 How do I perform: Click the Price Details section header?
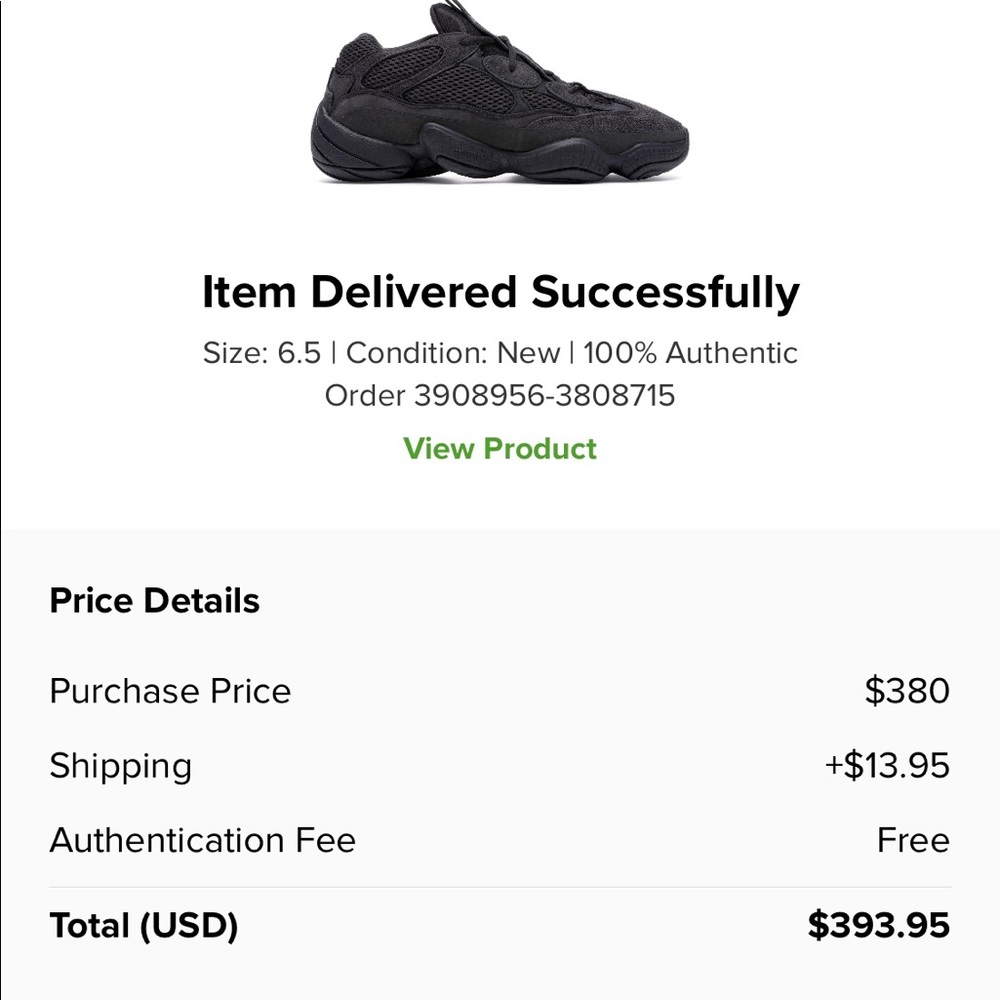pyautogui.click(x=153, y=600)
